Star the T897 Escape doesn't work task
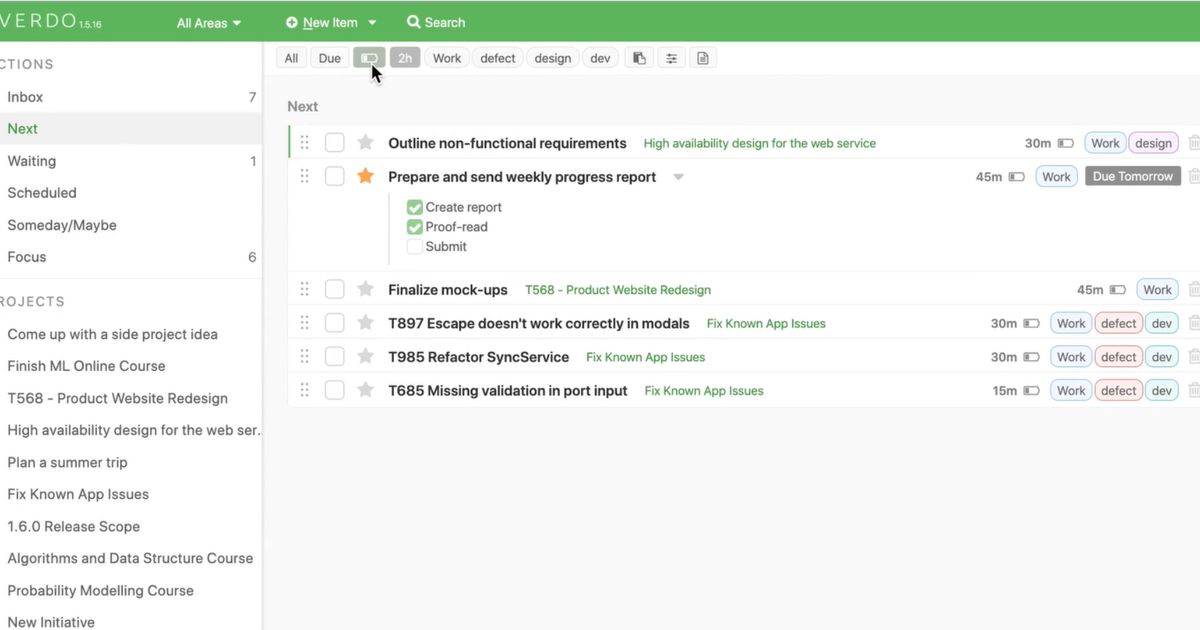The height and width of the screenshot is (630, 1200). click(x=365, y=323)
